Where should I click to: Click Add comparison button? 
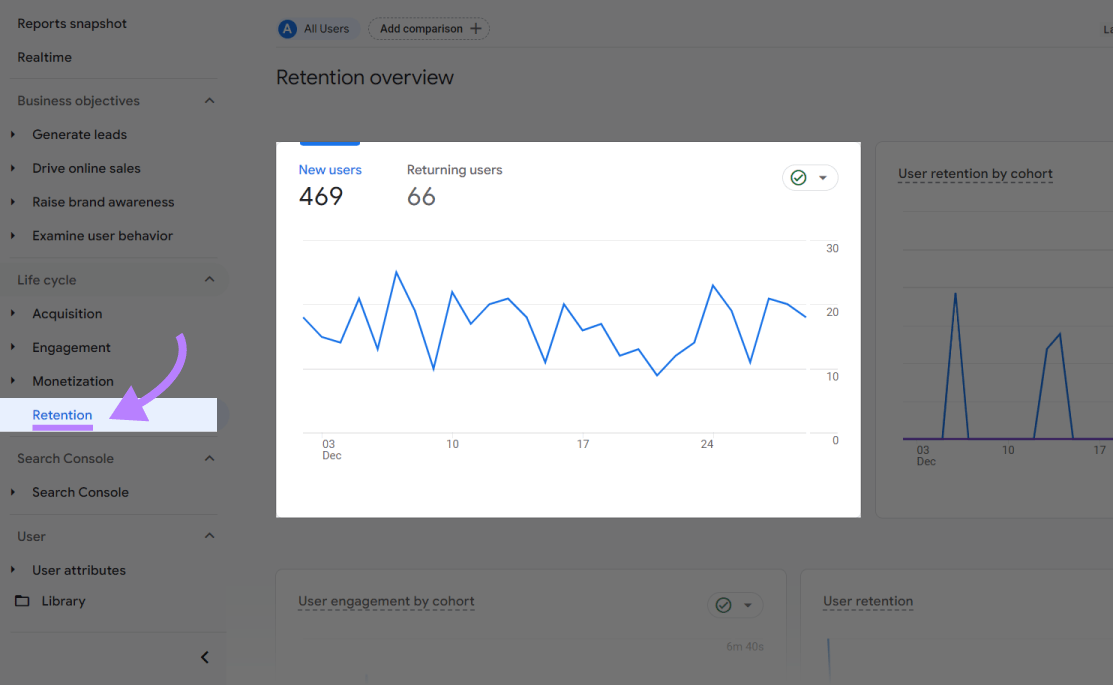(x=429, y=29)
